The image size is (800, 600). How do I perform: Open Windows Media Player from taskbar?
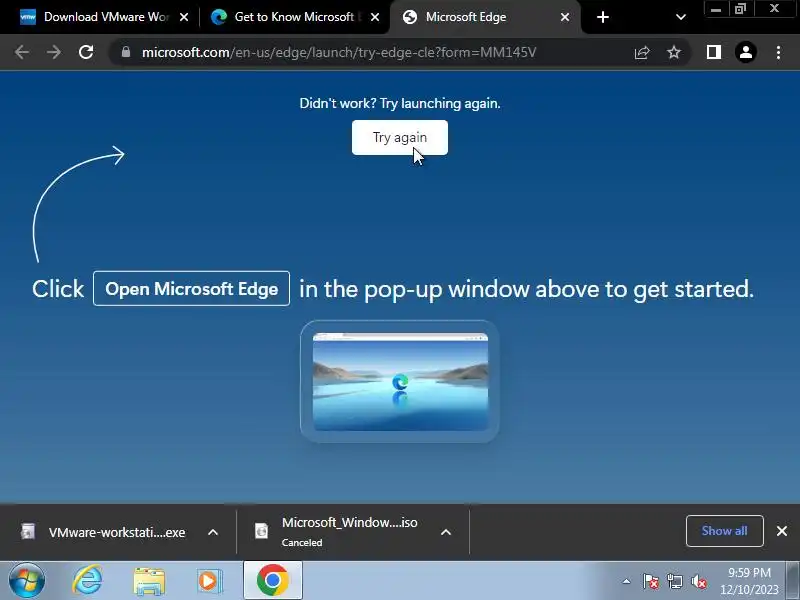210,581
